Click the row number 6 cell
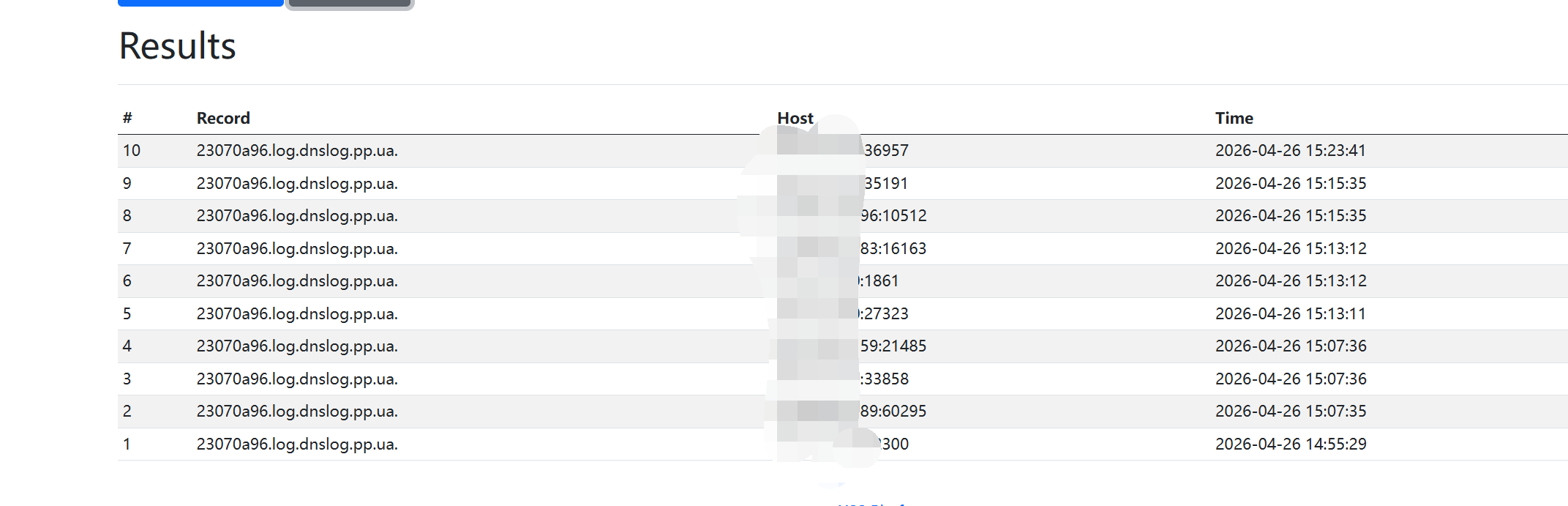The image size is (1568, 506). pos(127,281)
